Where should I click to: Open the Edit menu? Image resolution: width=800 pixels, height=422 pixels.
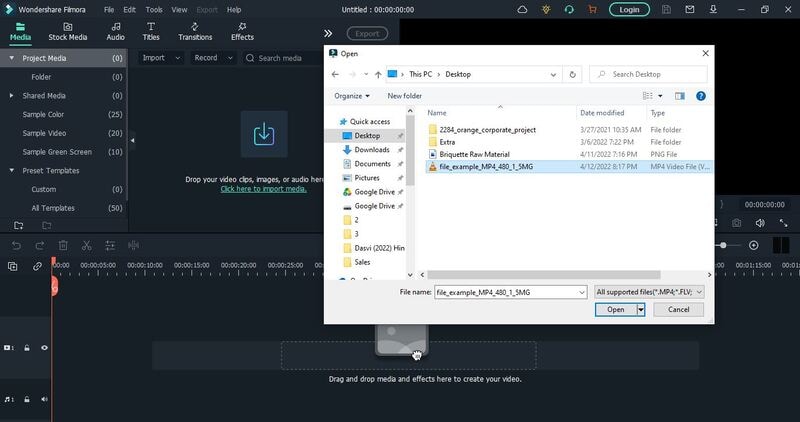130,10
